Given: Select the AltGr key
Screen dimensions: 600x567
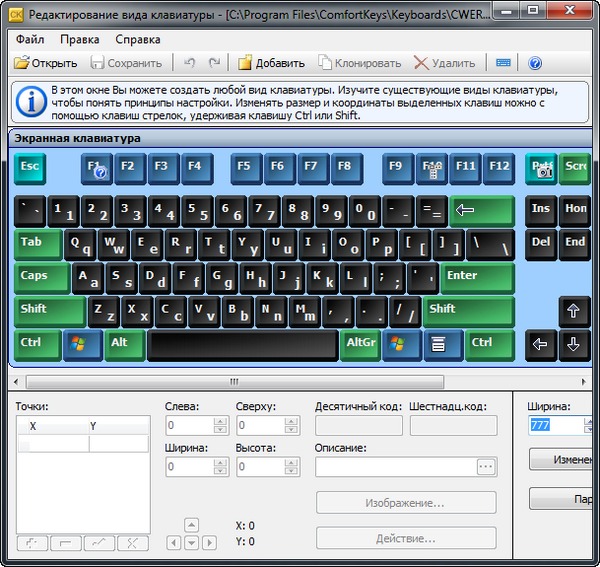Looking at the screenshot, I should 361,344.
